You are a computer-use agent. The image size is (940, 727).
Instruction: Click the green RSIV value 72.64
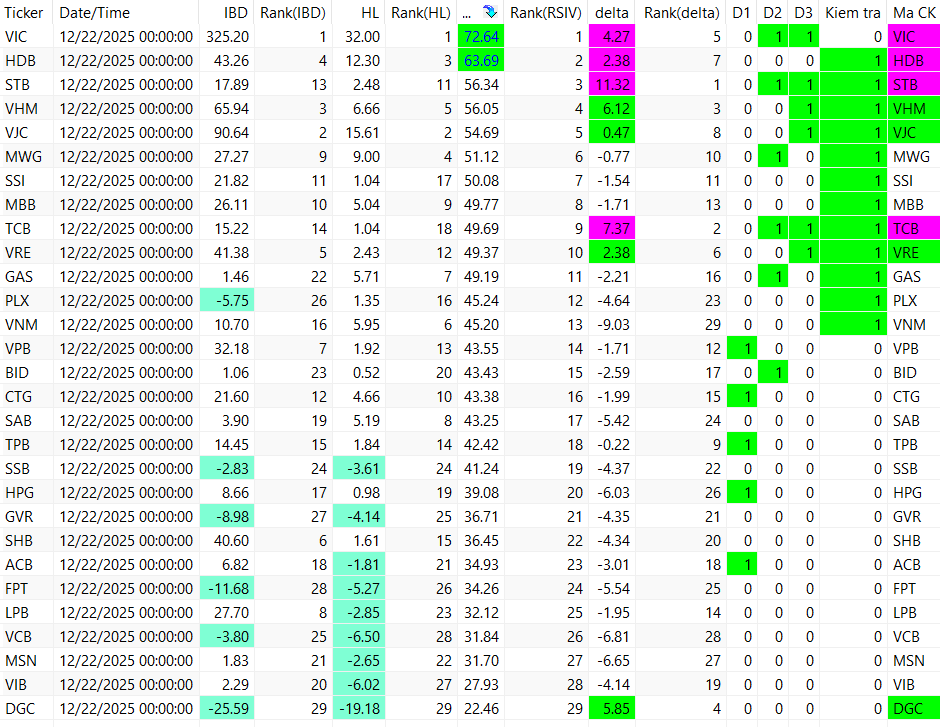point(481,37)
